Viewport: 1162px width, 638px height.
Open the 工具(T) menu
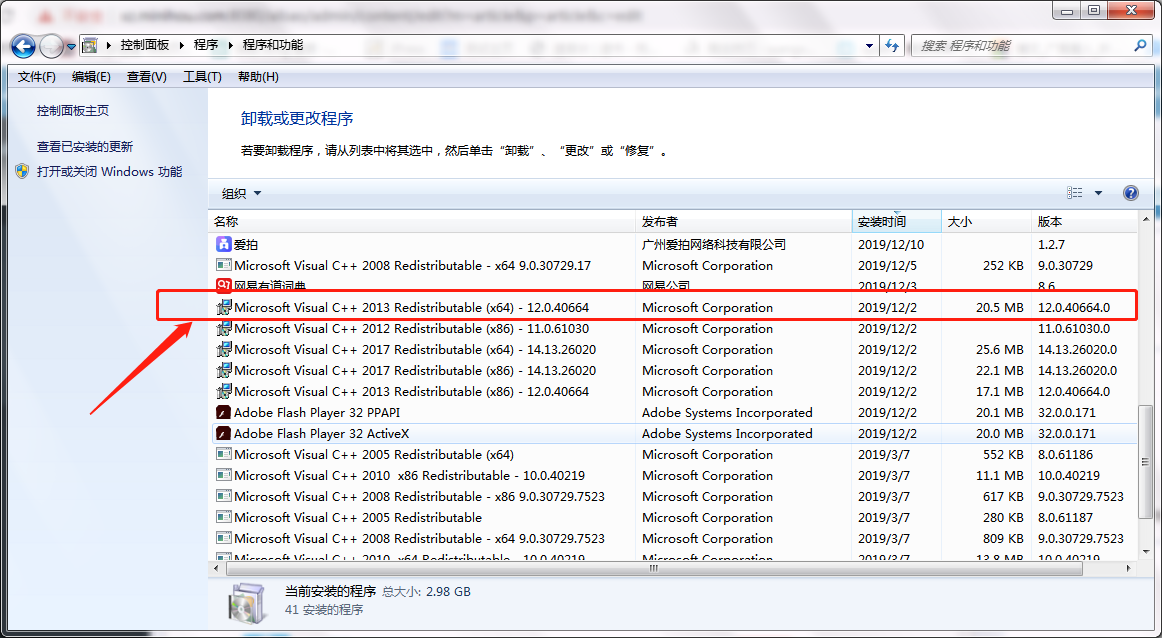[202, 77]
